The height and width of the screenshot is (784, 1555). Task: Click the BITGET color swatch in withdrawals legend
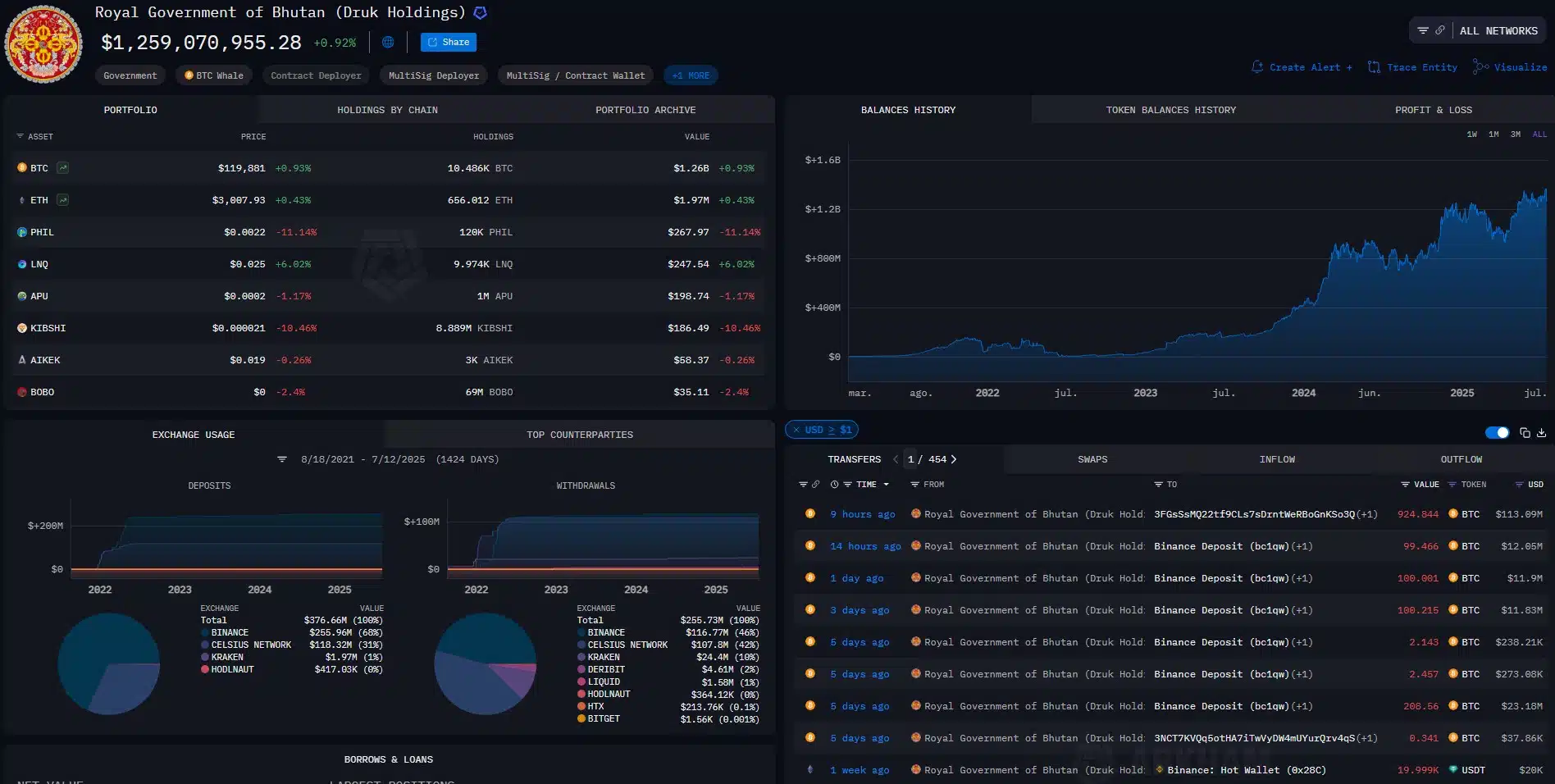581,719
